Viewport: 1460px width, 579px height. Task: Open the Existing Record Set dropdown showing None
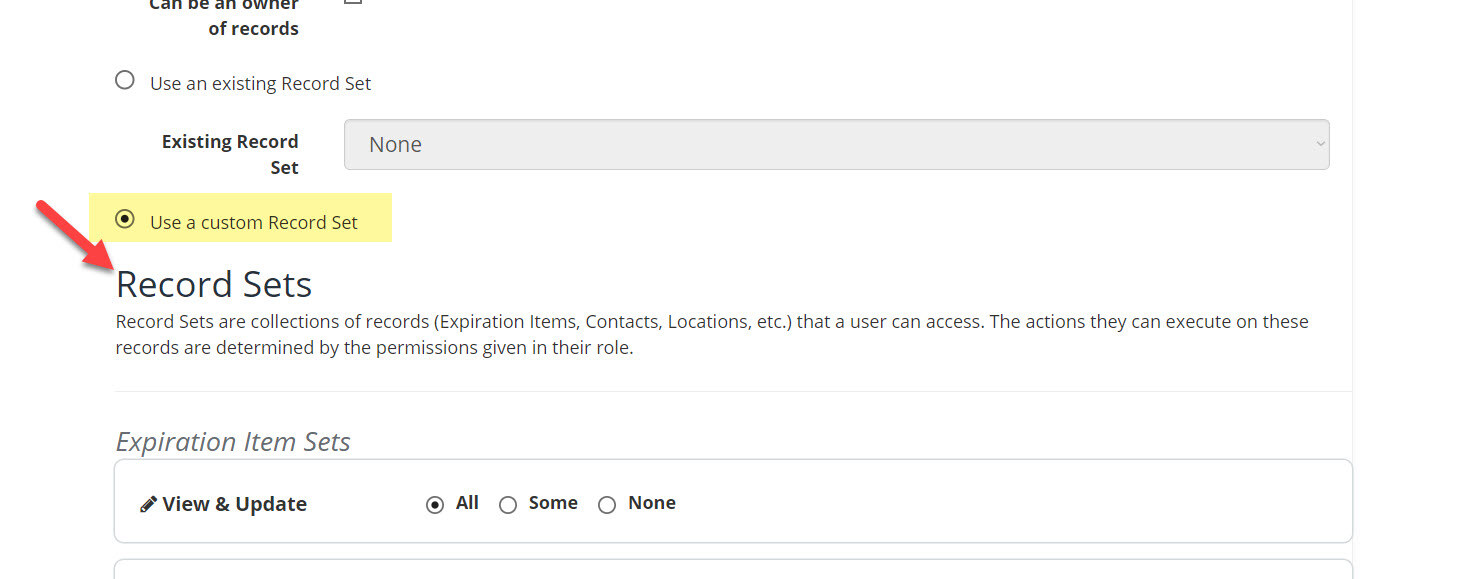pyautogui.click(x=837, y=144)
